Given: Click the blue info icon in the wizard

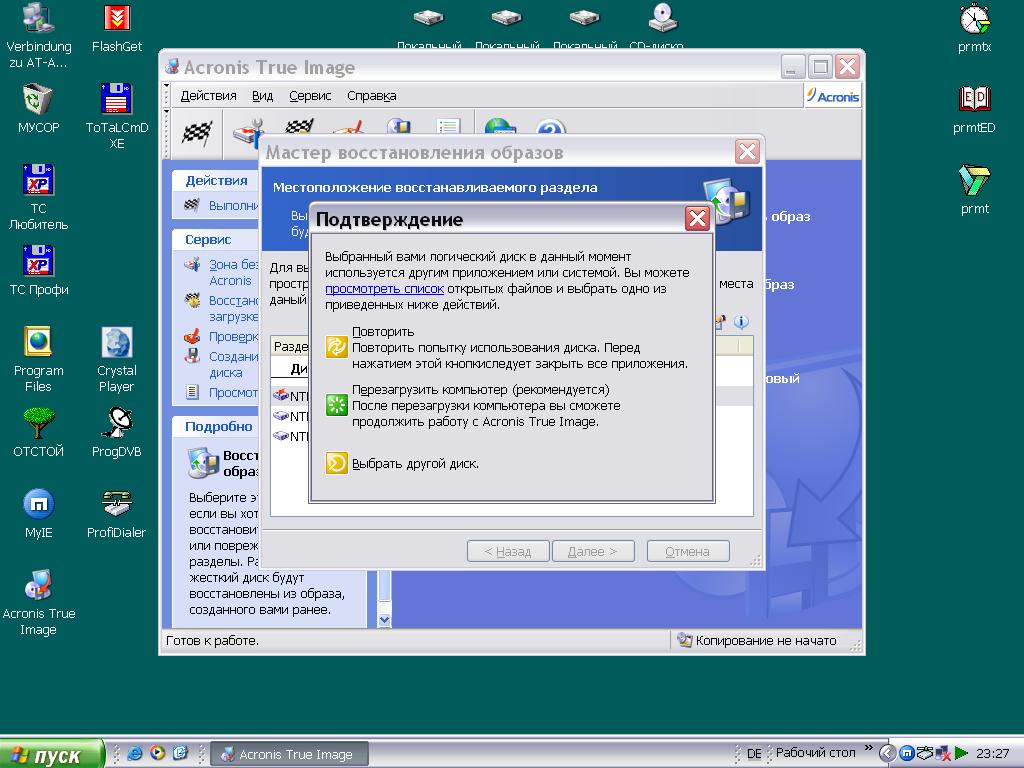Looking at the screenshot, I should click(x=741, y=322).
